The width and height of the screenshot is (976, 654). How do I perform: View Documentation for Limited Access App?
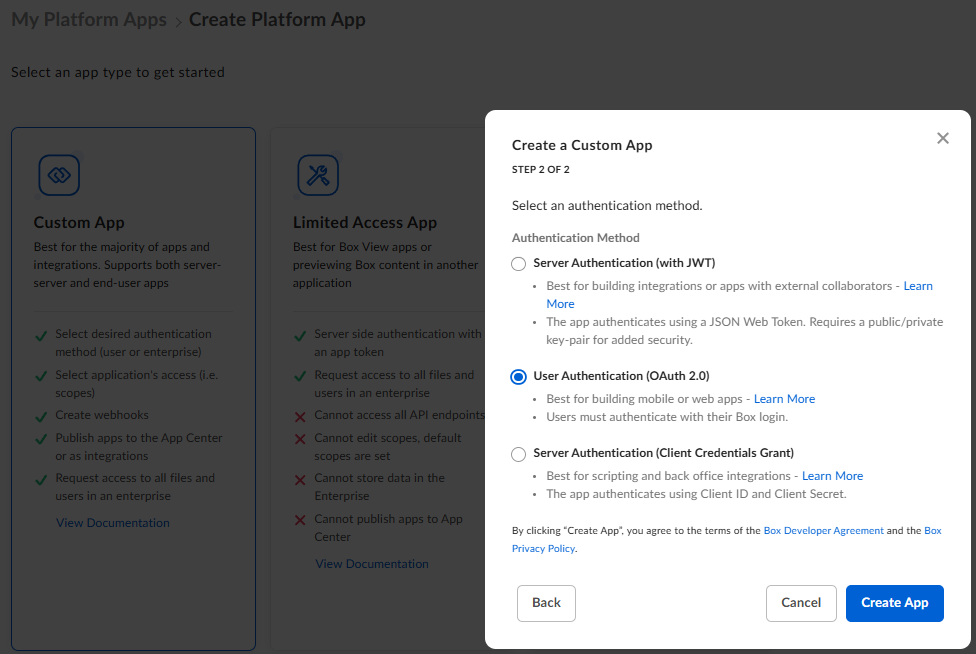click(372, 564)
